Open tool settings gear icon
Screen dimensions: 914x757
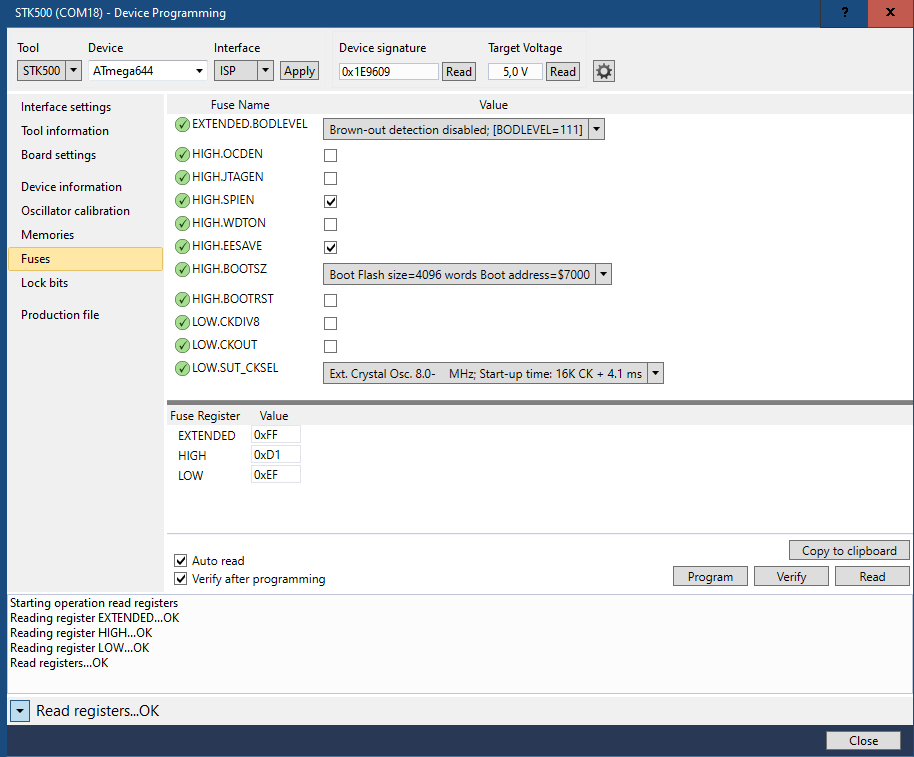pos(603,72)
